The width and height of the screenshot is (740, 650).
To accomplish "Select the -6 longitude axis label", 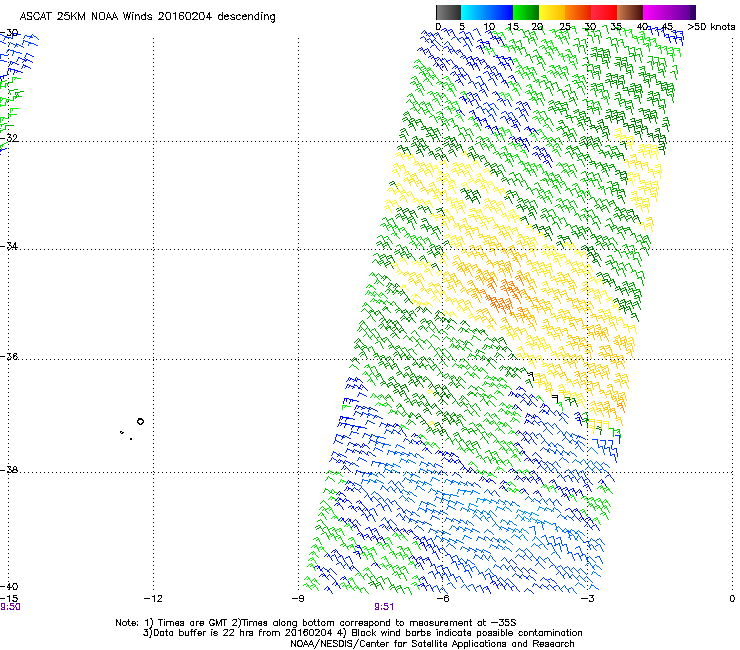I will pos(442,599).
